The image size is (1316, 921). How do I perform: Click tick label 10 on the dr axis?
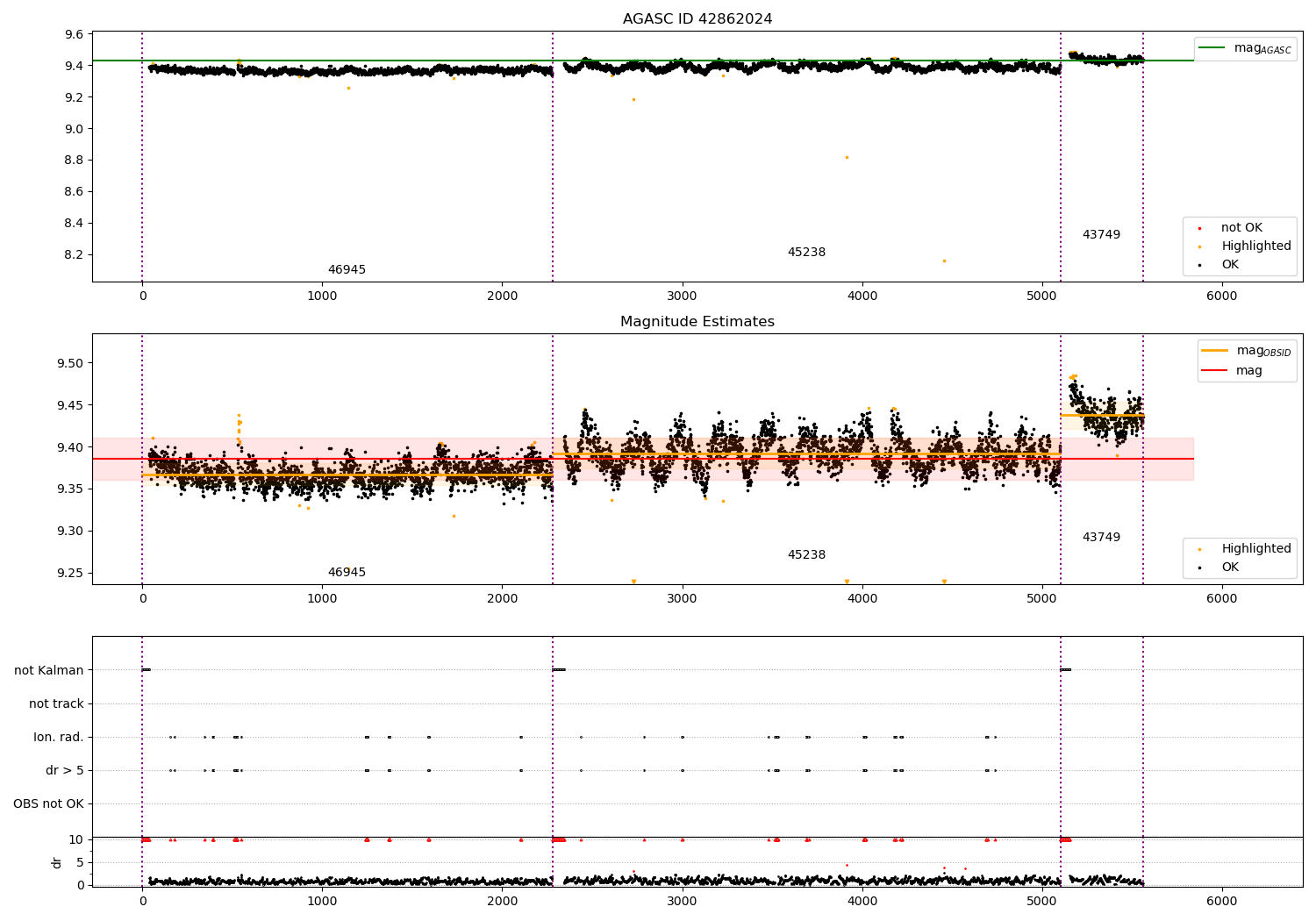[76, 839]
